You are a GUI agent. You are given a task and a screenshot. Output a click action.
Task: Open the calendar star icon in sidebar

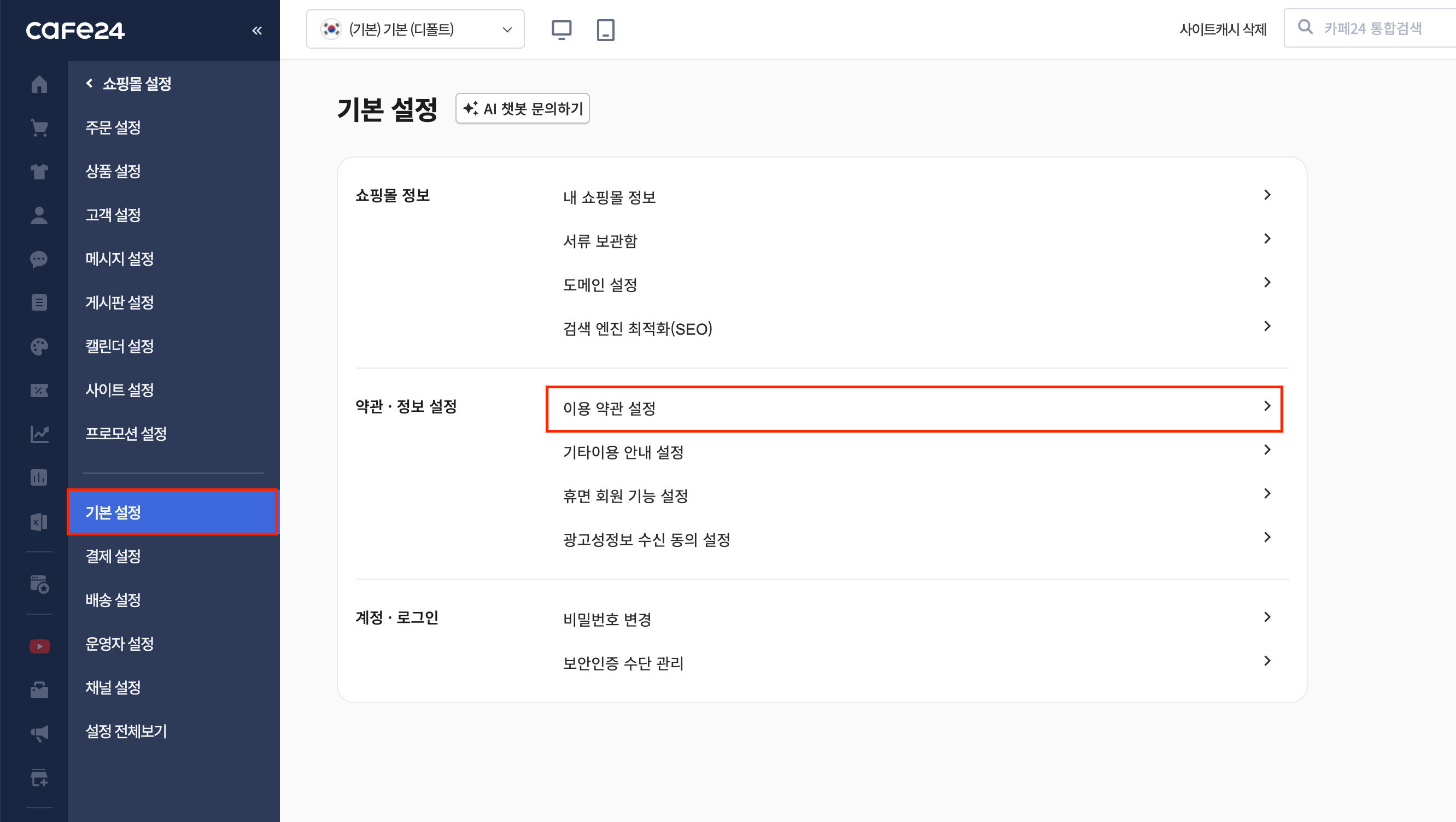[39, 584]
